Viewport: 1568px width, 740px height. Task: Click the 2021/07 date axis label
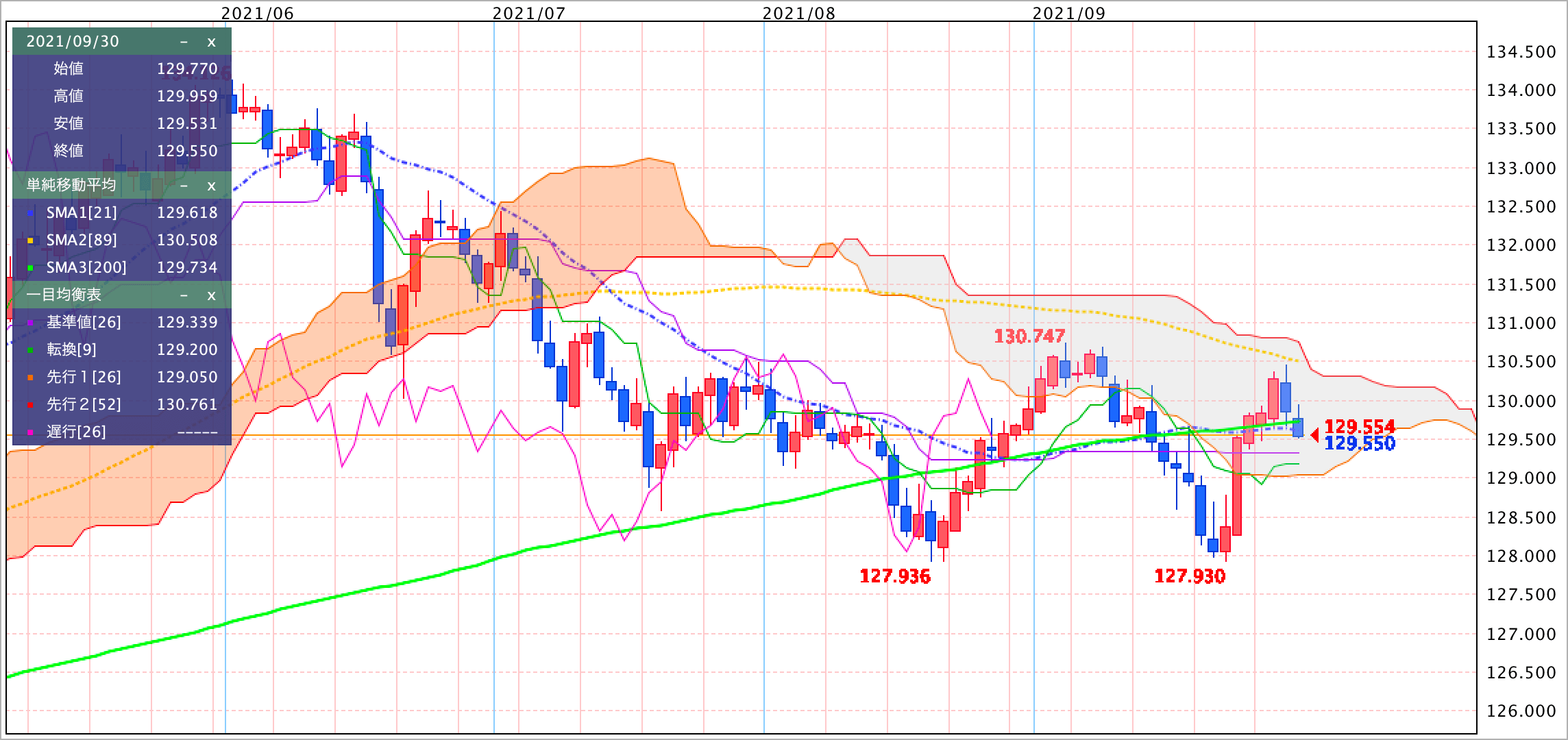pyautogui.click(x=529, y=13)
